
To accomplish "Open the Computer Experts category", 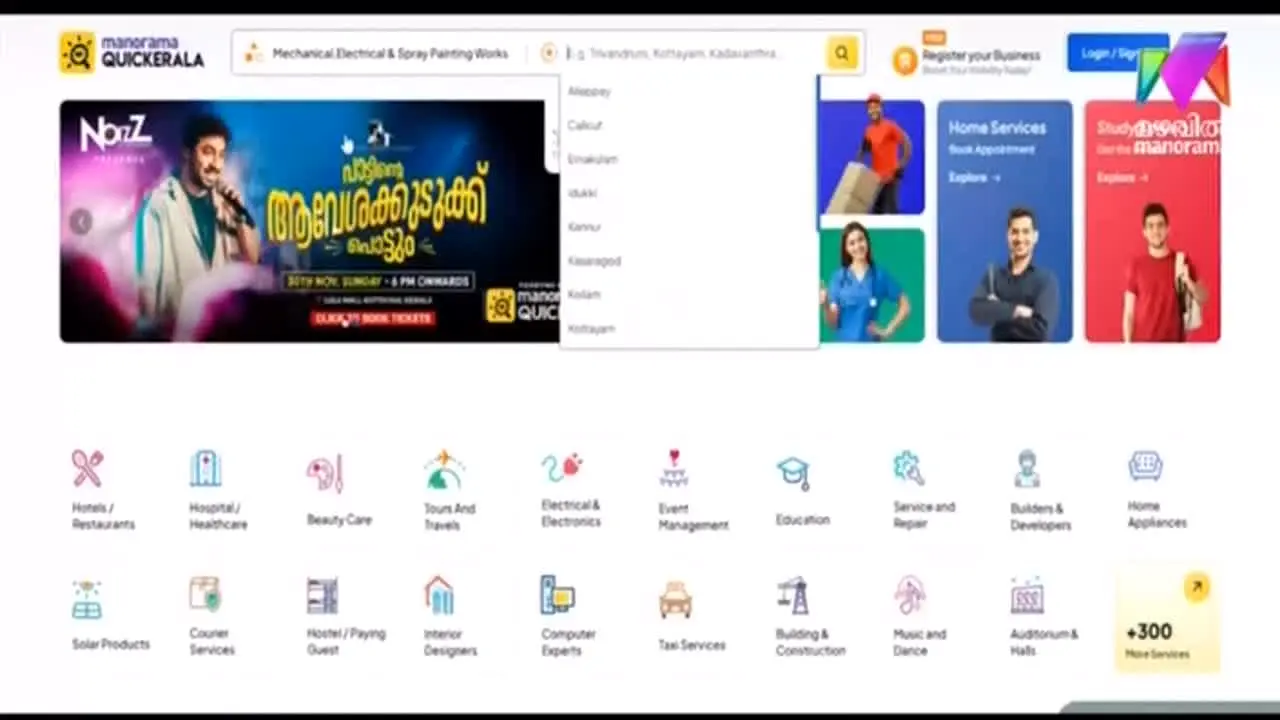I will coord(568,616).
